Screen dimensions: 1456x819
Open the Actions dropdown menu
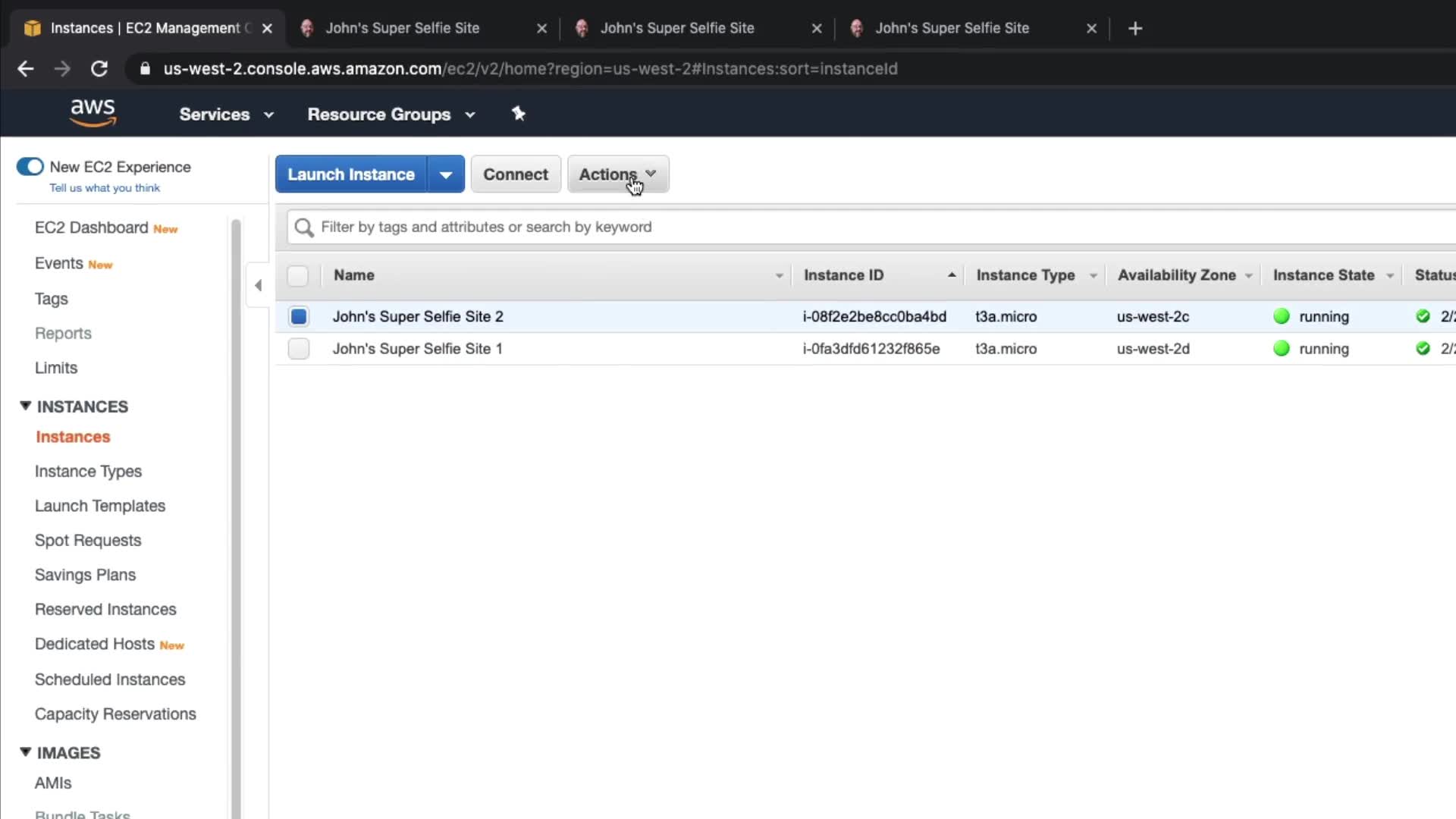click(x=617, y=174)
